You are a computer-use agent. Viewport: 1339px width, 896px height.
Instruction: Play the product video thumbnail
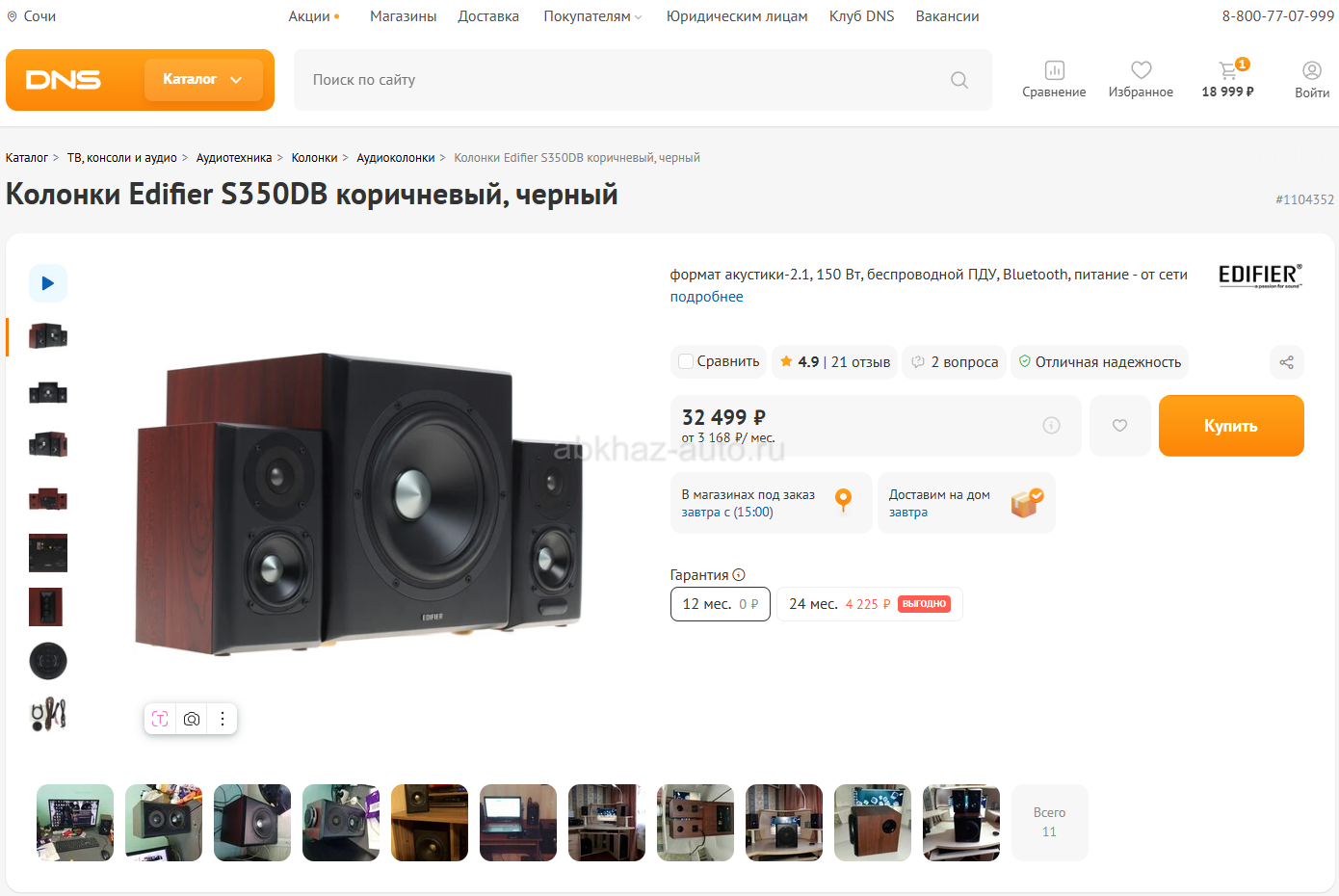click(48, 283)
